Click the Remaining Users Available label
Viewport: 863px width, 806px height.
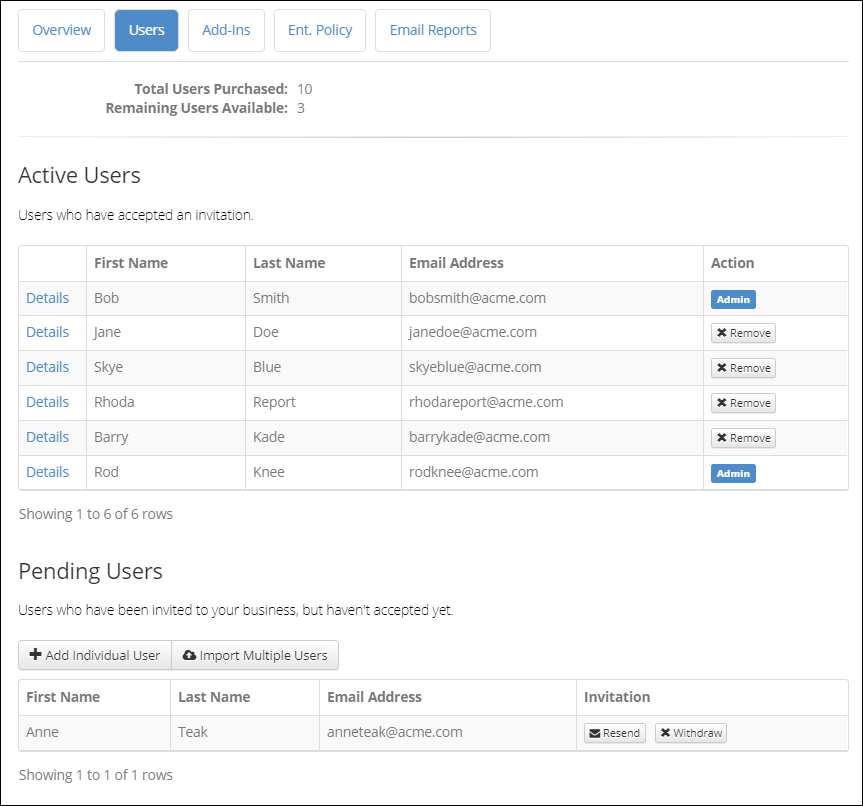pos(197,108)
